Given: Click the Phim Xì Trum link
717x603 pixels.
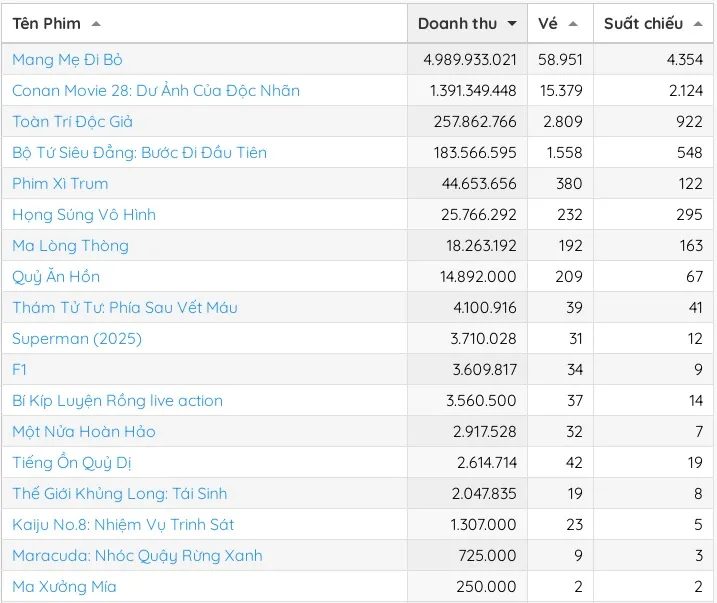Looking at the screenshot, I should click(x=60, y=184).
